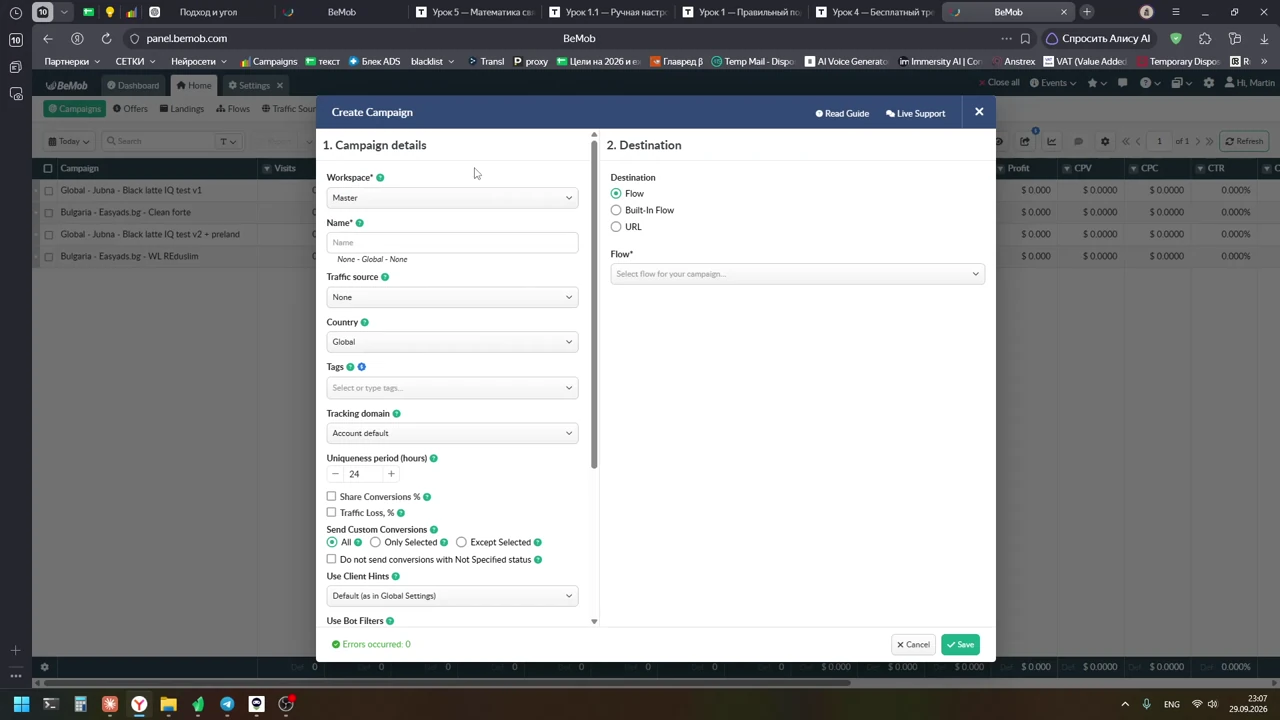
Task: Click the browser reload page icon
Action: (106, 38)
